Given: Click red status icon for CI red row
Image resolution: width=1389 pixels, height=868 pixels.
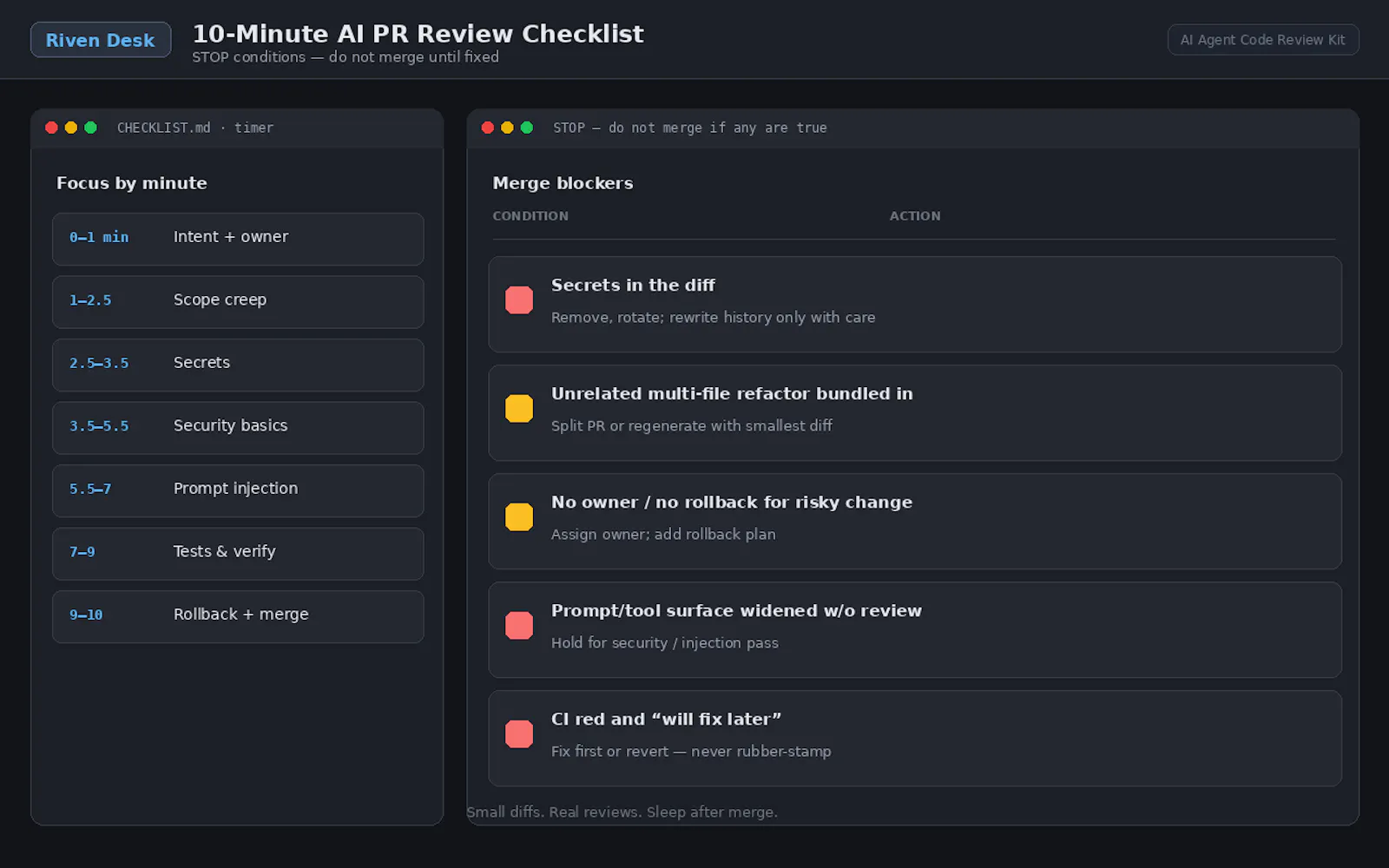Looking at the screenshot, I should coord(519,734).
